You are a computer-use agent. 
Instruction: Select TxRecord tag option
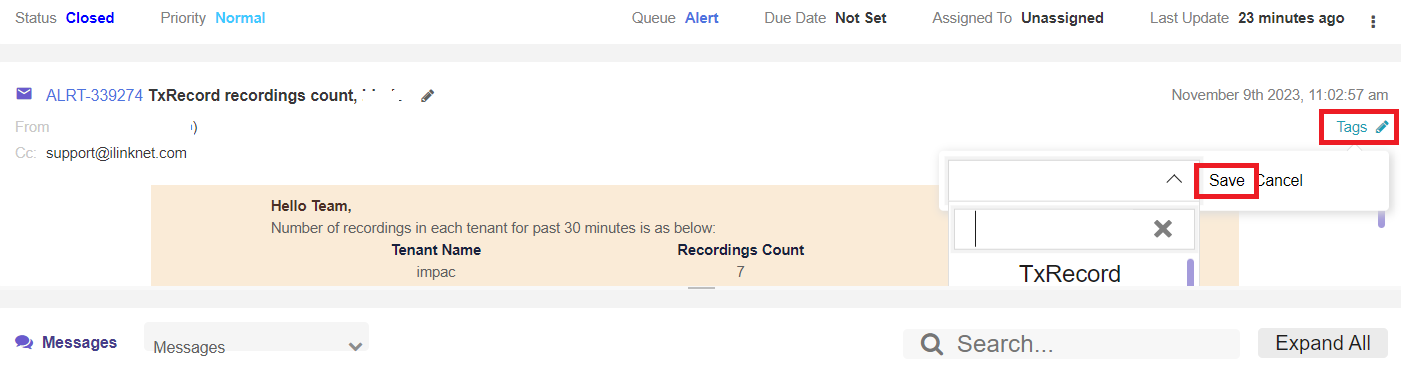point(1069,273)
